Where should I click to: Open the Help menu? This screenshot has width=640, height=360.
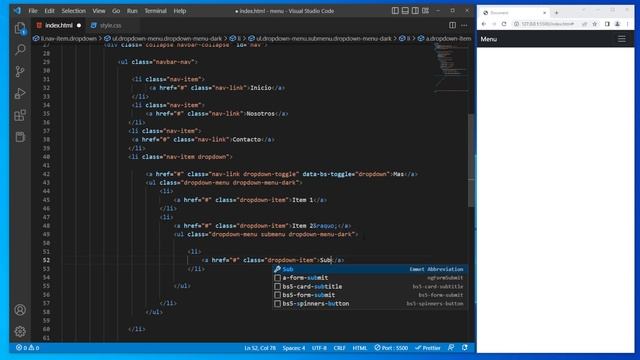click(x=180, y=11)
